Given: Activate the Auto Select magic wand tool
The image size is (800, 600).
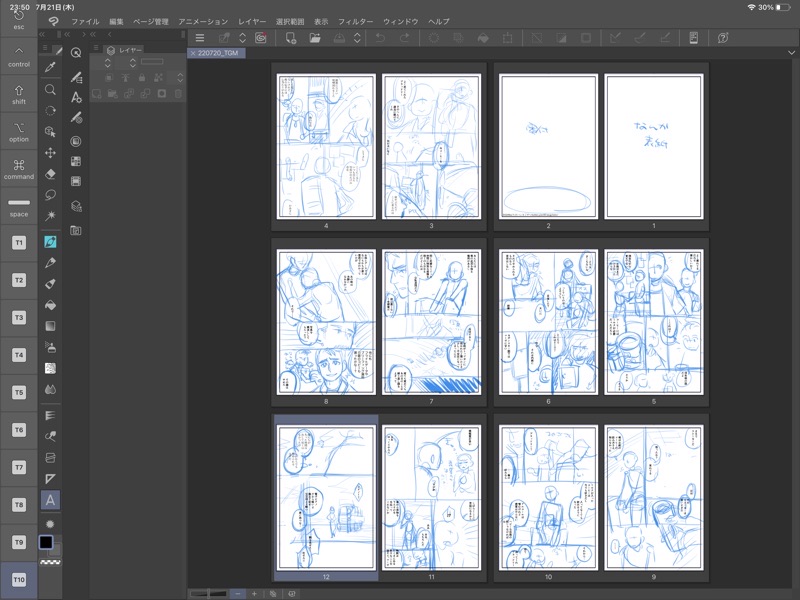Looking at the screenshot, I should [50, 215].
